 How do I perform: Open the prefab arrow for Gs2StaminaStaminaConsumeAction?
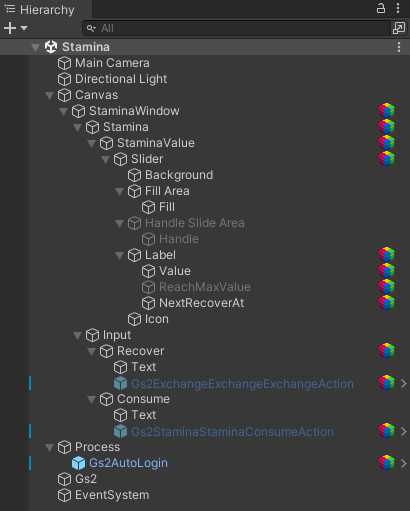404,432
